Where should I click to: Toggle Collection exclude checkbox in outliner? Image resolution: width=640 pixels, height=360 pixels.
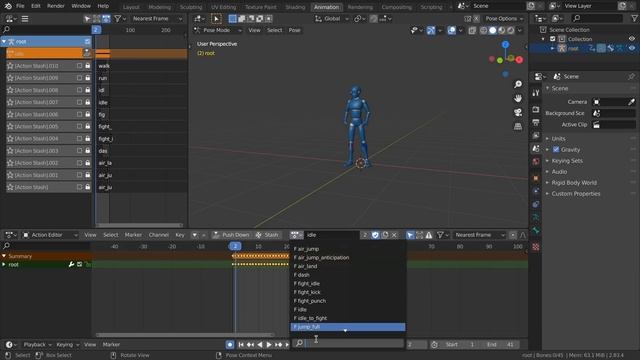pyautogui.click(x=553, y=39)
